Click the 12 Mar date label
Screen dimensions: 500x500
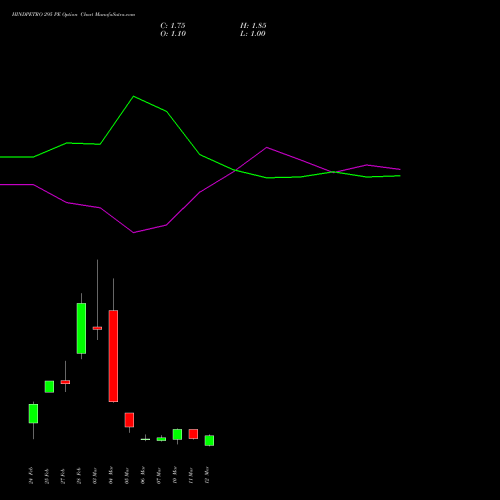pos(207,475)
